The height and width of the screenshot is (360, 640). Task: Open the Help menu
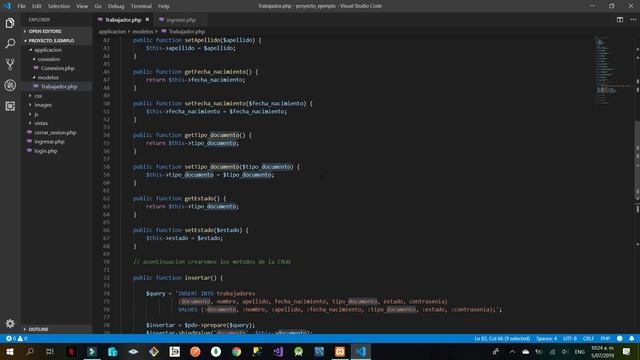[x=164, y=6]
